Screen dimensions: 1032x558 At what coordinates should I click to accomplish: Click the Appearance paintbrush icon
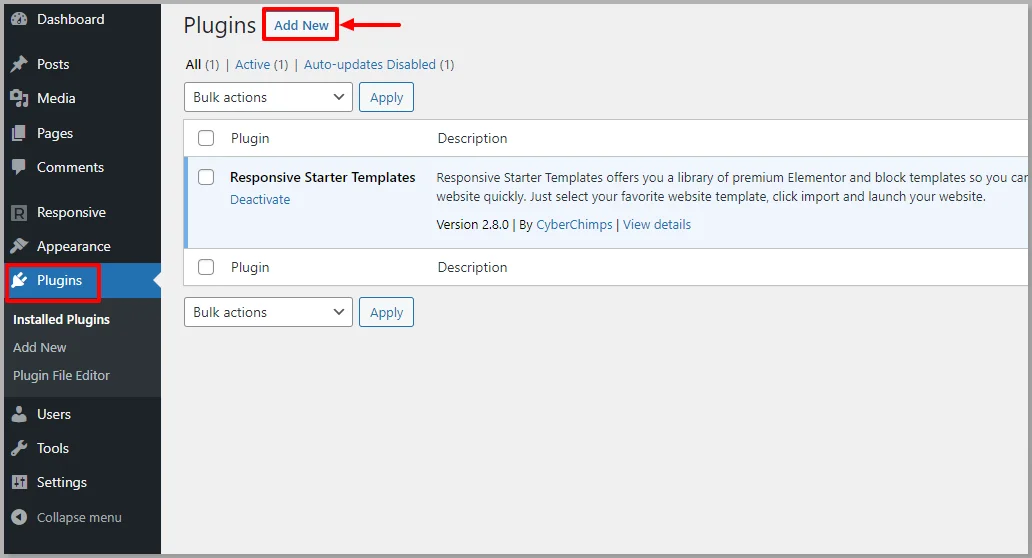tap(19, 246)
